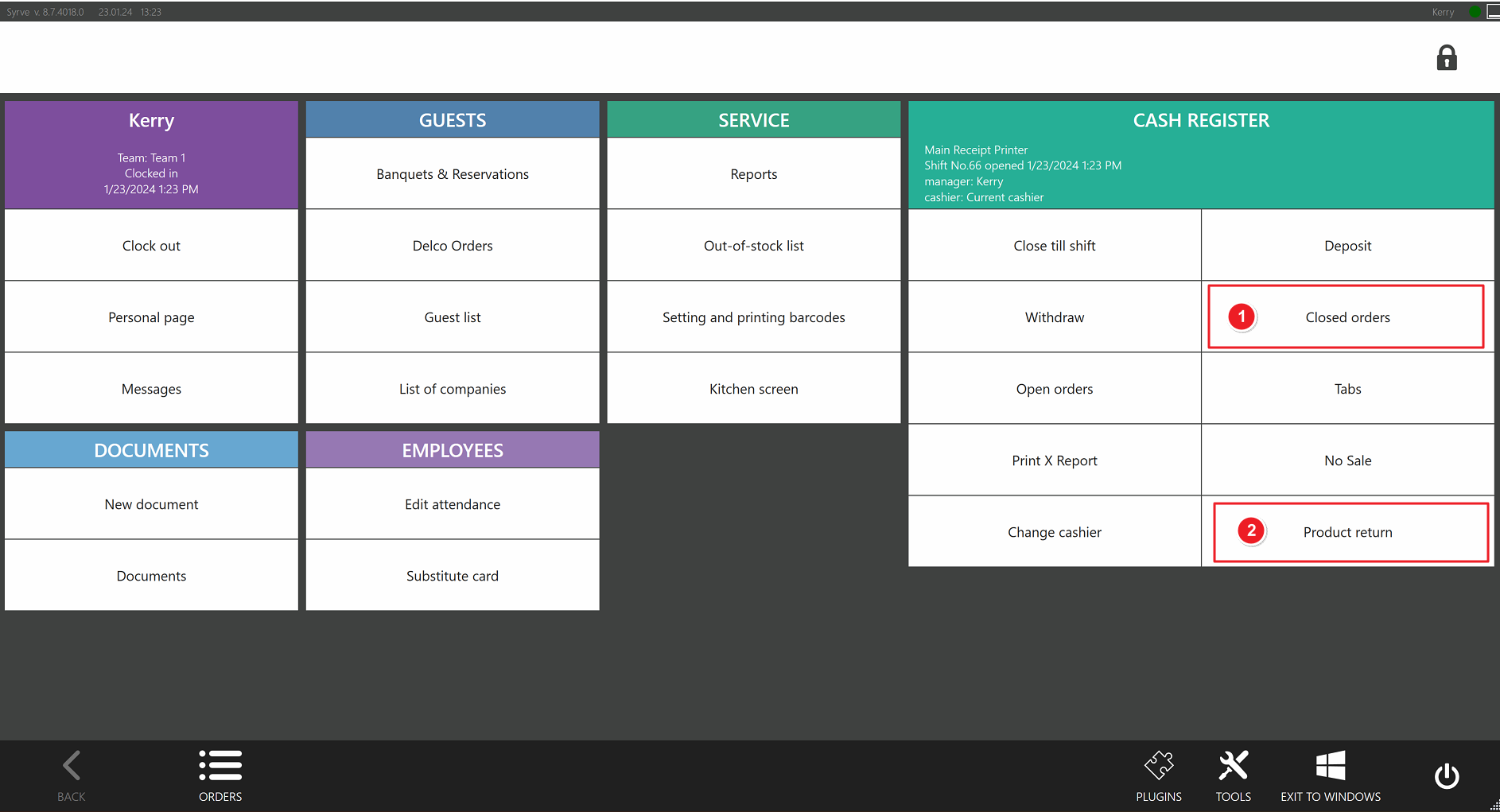Open the Reports tile under Service
This screenshot has width=1500, height=812.
(x=753, y=174)
